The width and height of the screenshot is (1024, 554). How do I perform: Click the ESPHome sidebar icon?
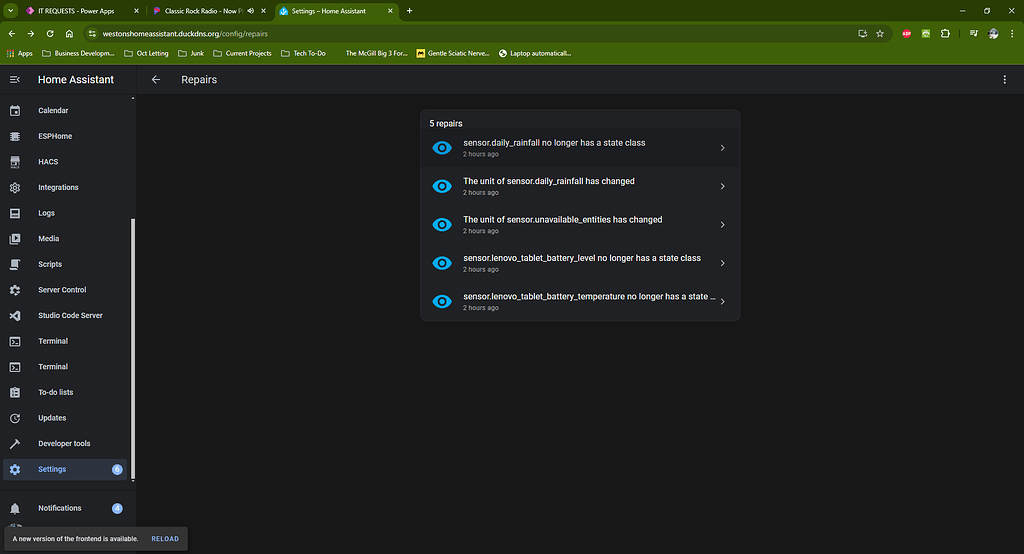click(15, 136)
